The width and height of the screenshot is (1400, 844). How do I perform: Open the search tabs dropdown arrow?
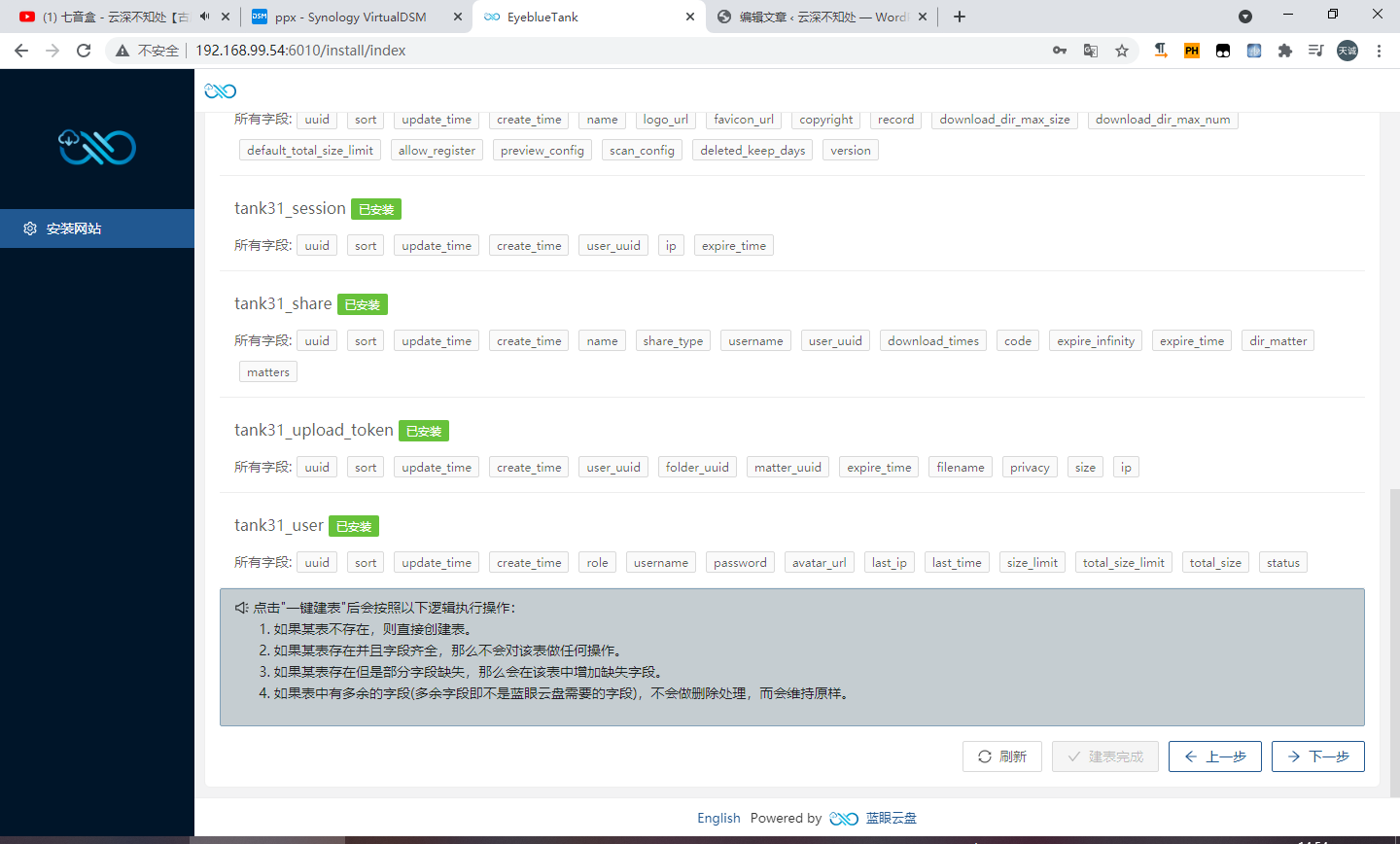tap(1245, 17)
